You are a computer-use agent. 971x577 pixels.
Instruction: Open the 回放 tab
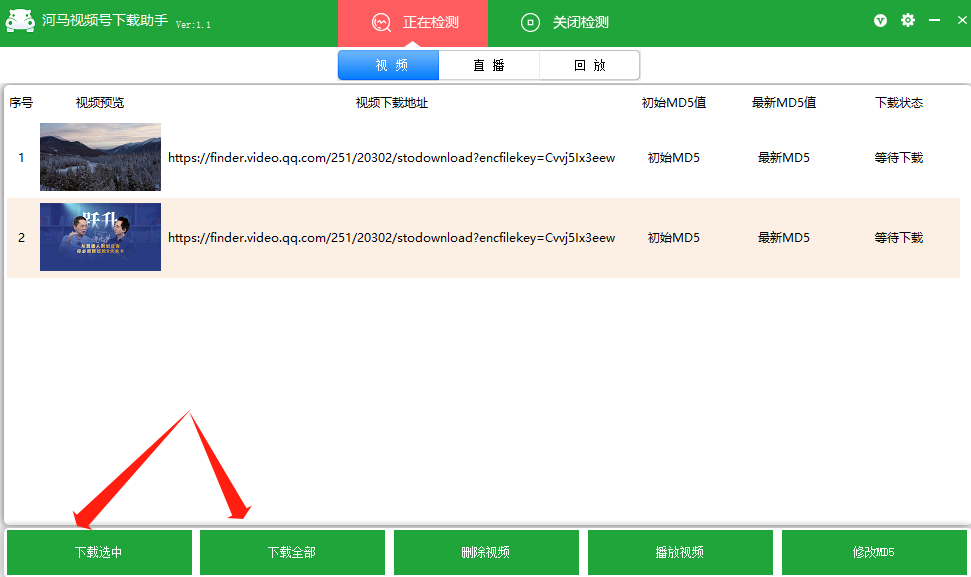(x=589, y=66)
